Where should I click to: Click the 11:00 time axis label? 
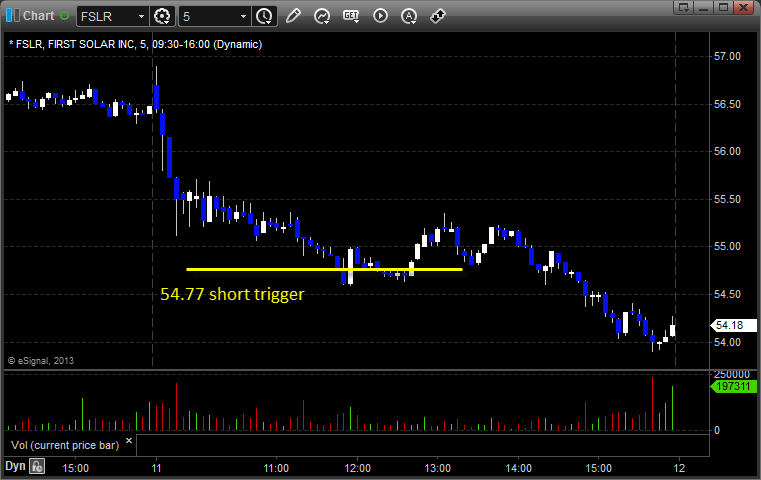pyautogui.click(x=276, y=468)
